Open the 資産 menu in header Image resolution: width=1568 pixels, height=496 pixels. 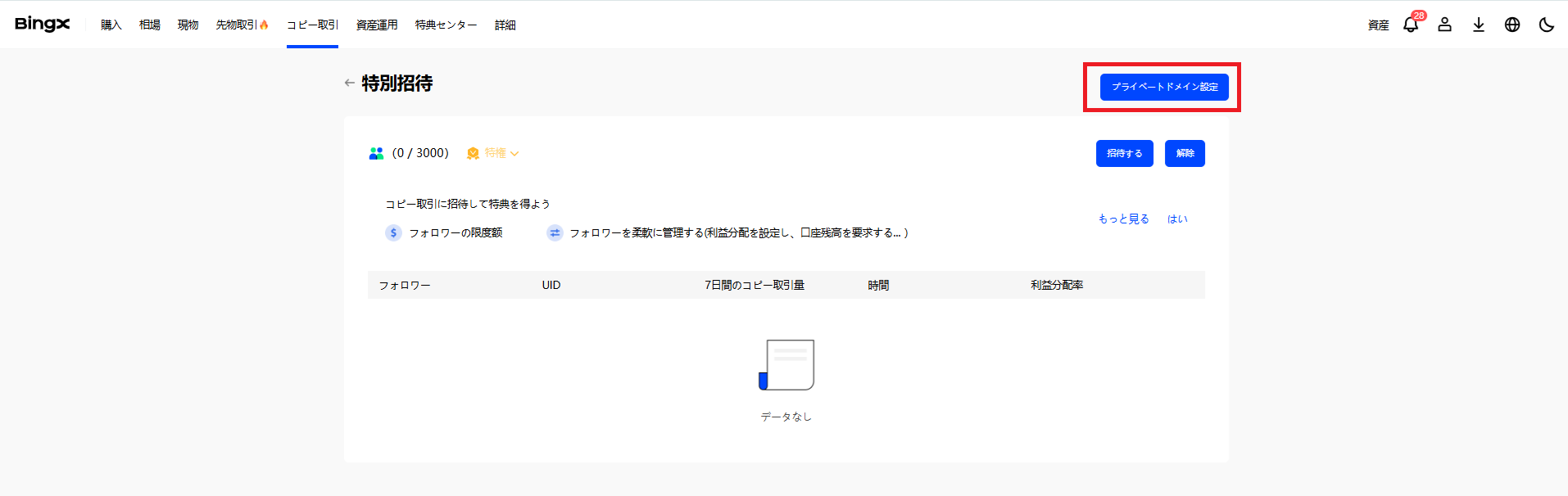click(x=1378, y=25)
